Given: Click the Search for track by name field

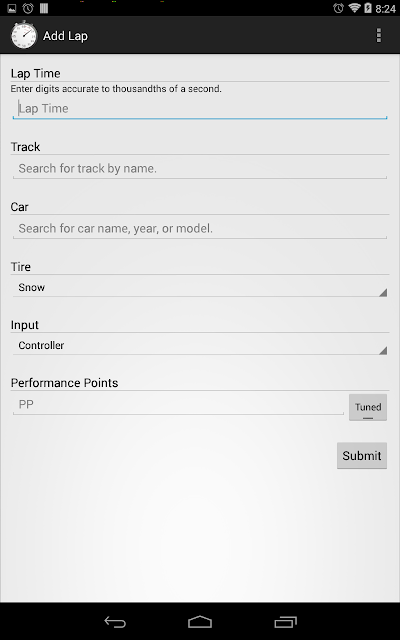Looking at the screenshot, I should tap(200, 169).
